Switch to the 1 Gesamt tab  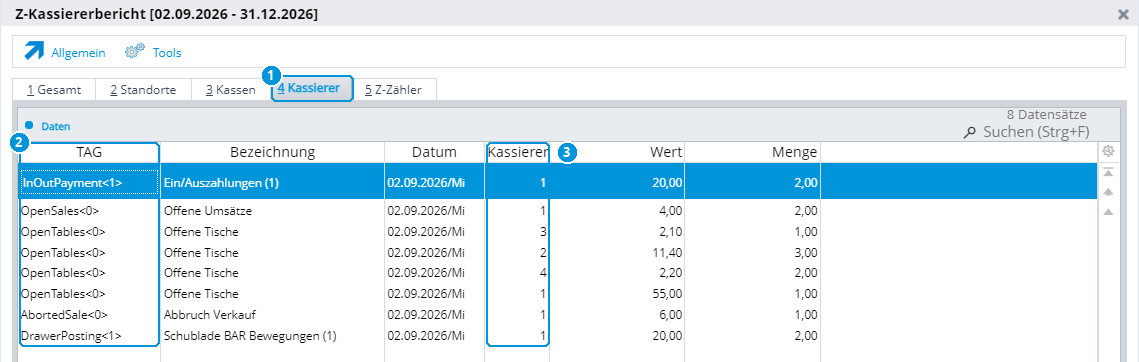coord(54,90)
